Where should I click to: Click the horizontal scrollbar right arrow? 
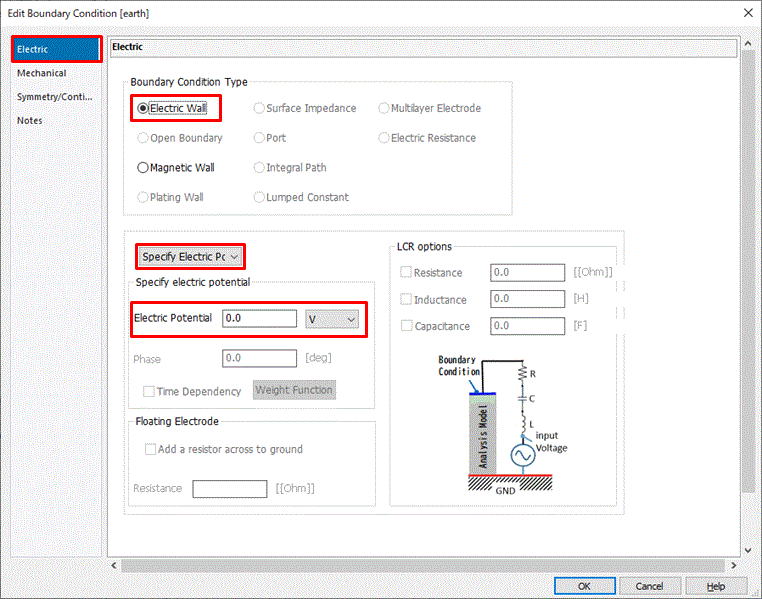tap(733, 565)
